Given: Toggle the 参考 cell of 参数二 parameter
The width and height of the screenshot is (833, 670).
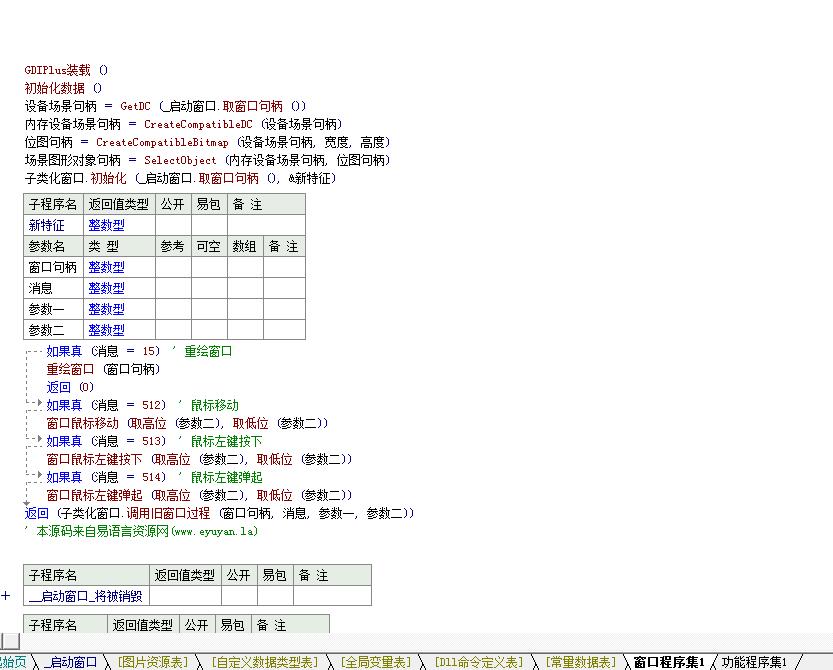Looking at the screenshot, I should pos(173,330).
